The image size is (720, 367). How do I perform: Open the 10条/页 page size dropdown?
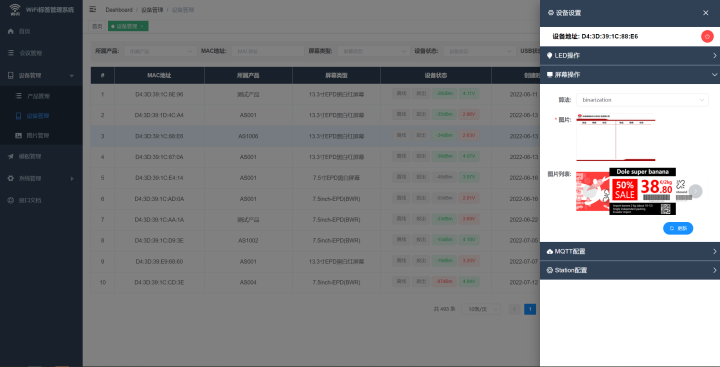click(x=480, y=310)
